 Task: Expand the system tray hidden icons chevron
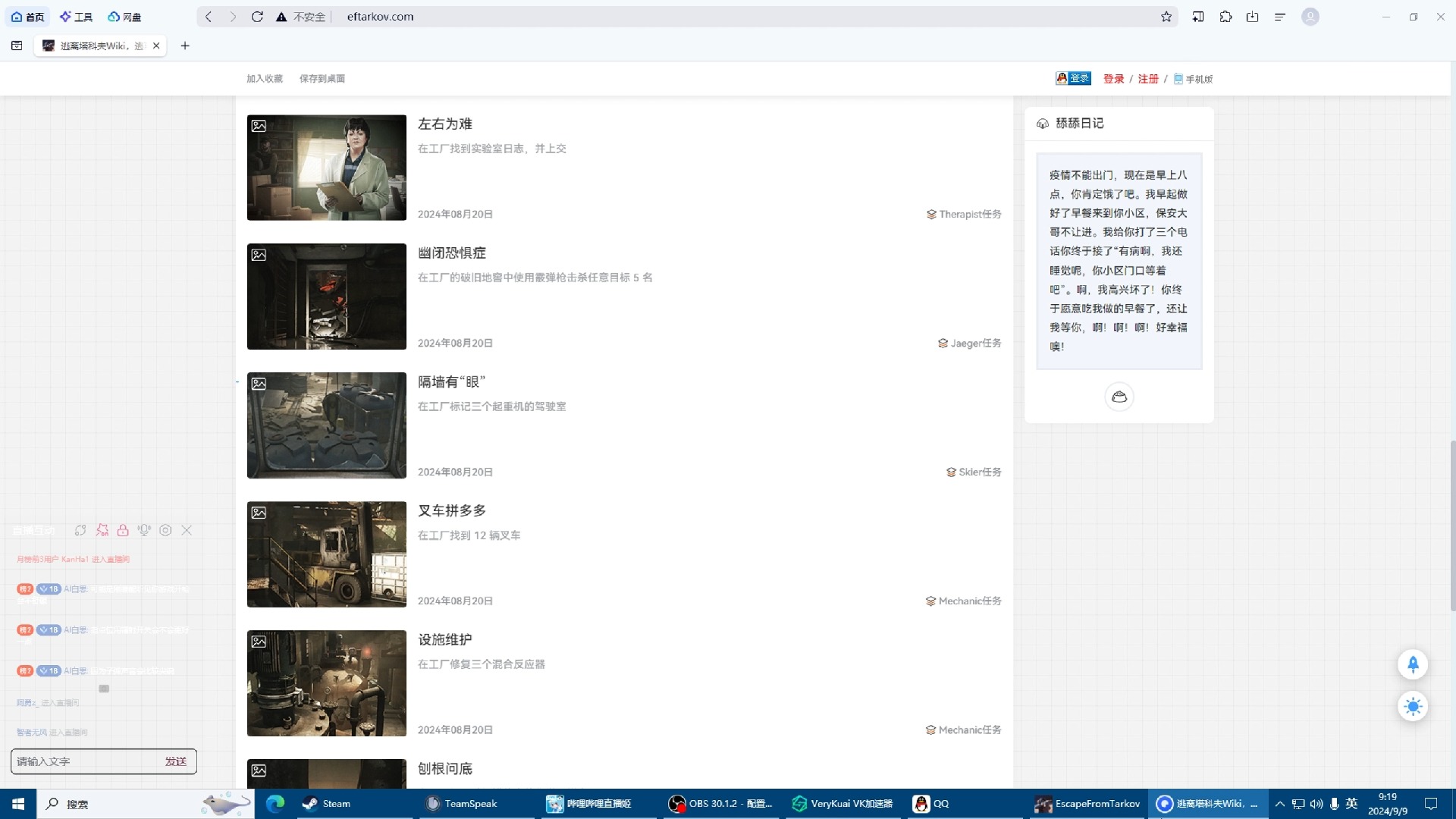[1280, 804]
